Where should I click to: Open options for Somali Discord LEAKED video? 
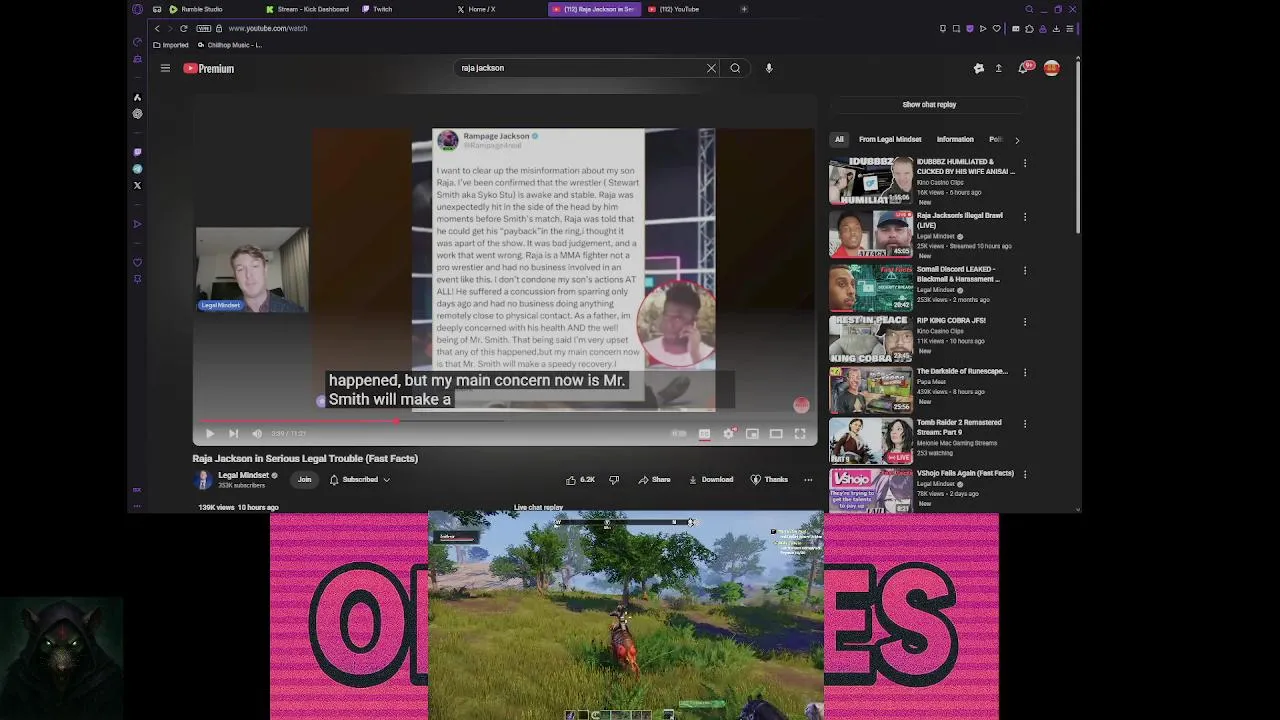pos(1024,270)
